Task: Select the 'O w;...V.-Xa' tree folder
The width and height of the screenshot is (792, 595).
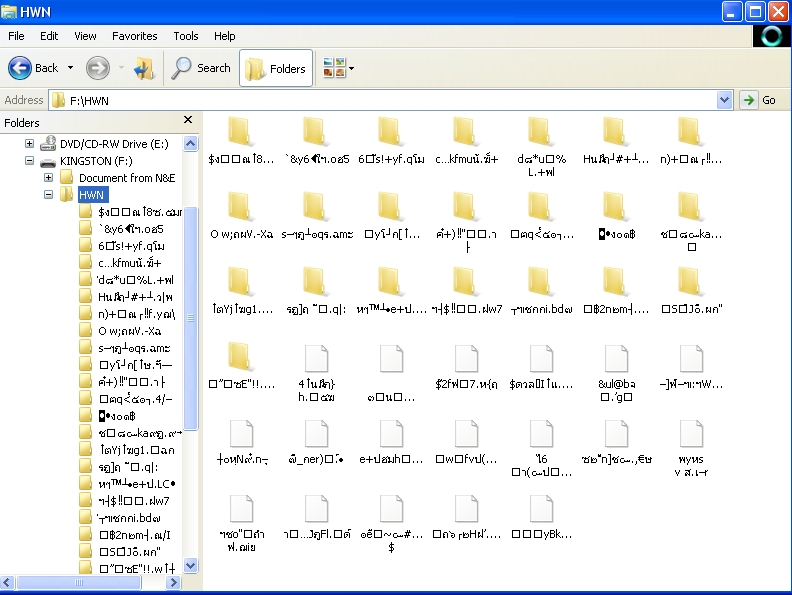Action: 129,331
